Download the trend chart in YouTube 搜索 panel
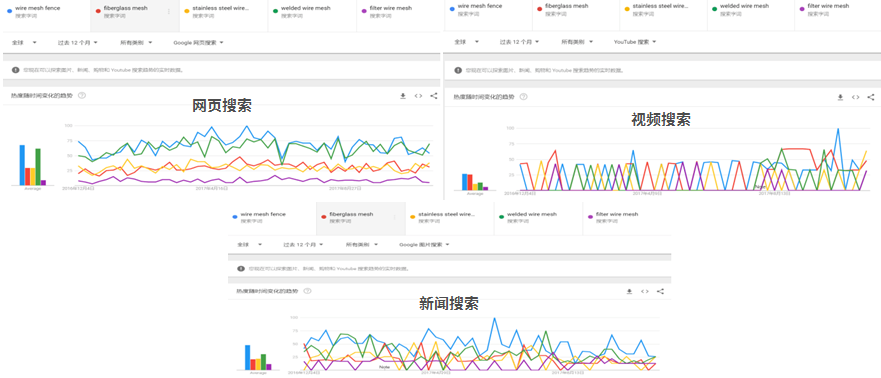 (840, 97)
